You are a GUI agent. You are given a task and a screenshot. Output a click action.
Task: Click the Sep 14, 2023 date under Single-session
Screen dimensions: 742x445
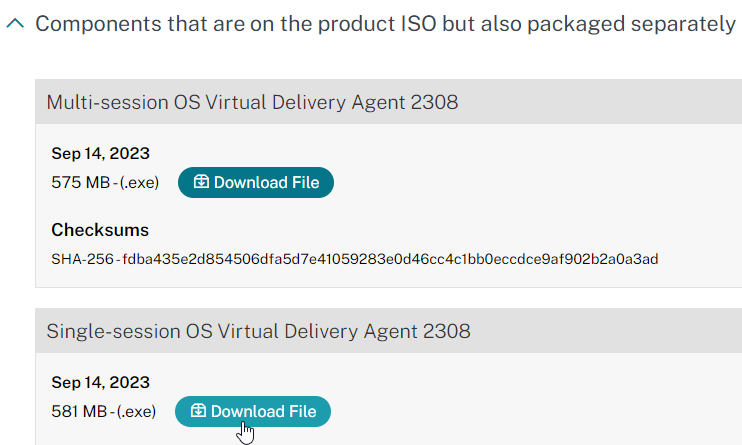[100, 383]
